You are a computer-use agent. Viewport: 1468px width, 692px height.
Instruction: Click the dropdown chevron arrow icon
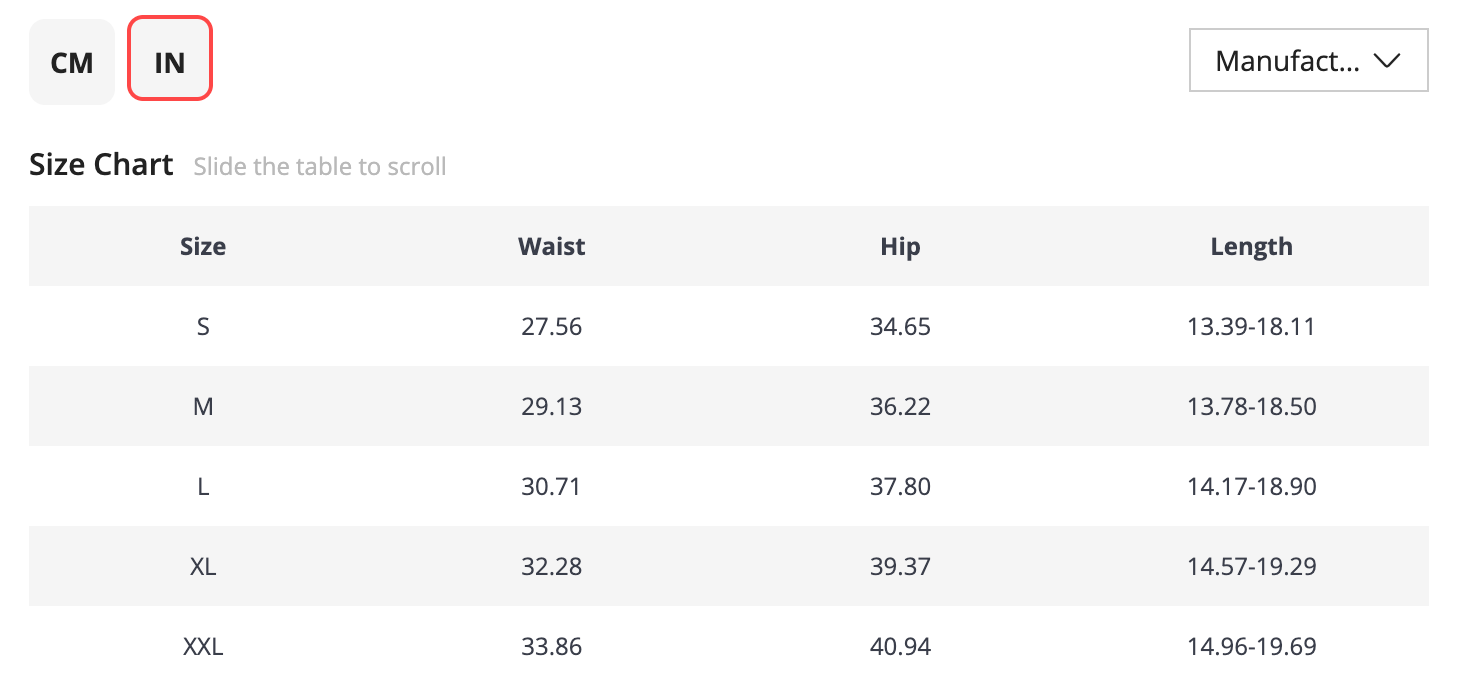pos(1386,61)
